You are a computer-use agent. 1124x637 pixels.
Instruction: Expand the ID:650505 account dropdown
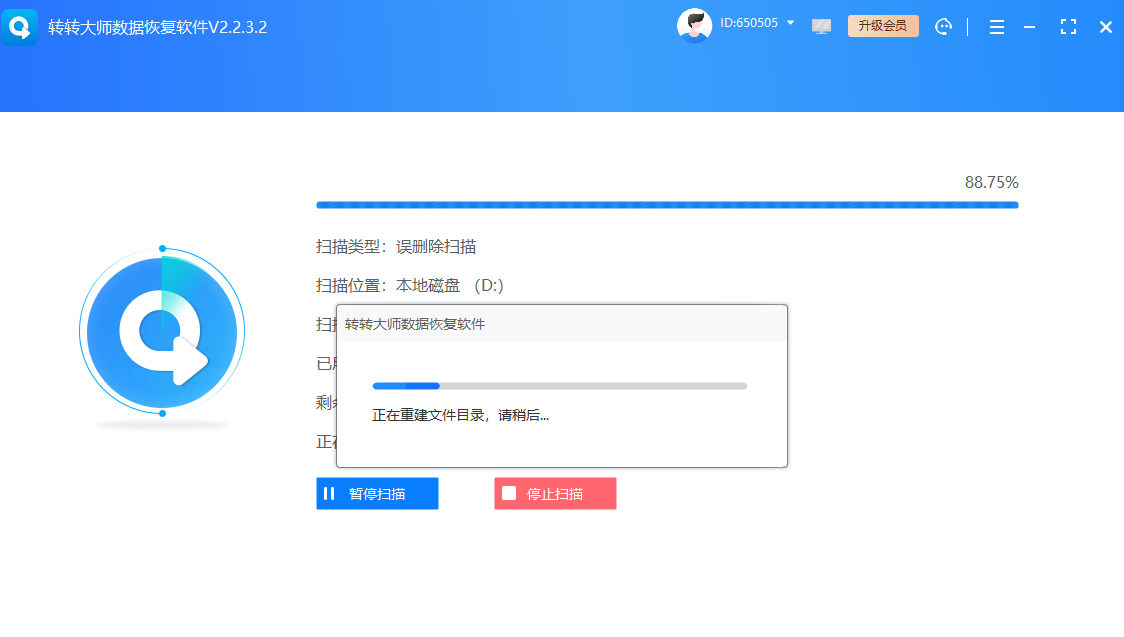[x=791, y=23]
